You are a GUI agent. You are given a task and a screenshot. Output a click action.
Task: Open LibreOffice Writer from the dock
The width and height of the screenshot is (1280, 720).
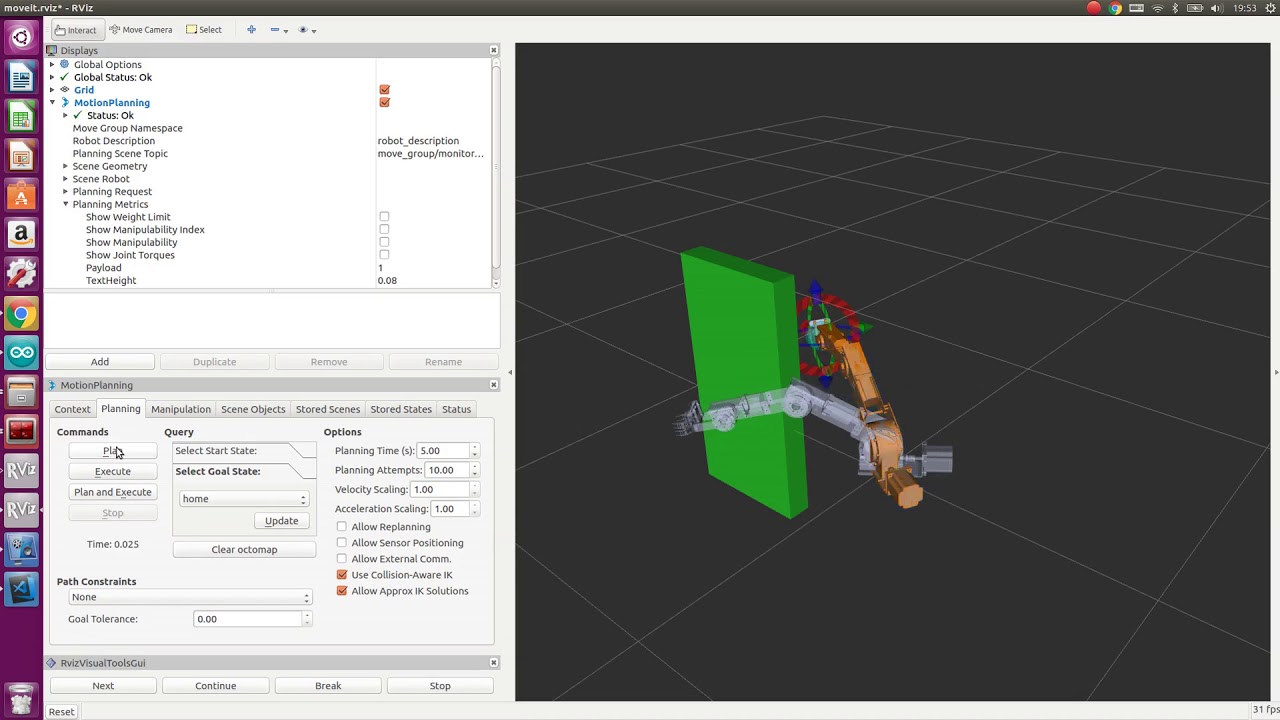coord(21,77)
